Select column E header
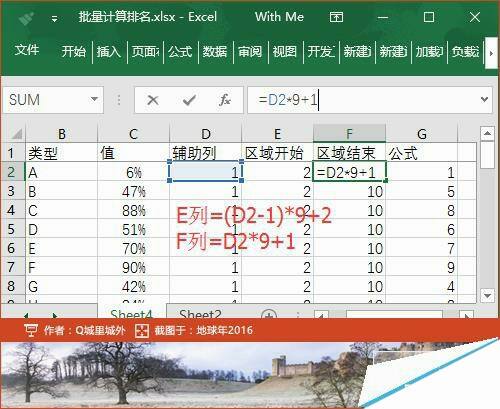The height and width of the screenshot is (409, 500). click(x=277, y=134)
